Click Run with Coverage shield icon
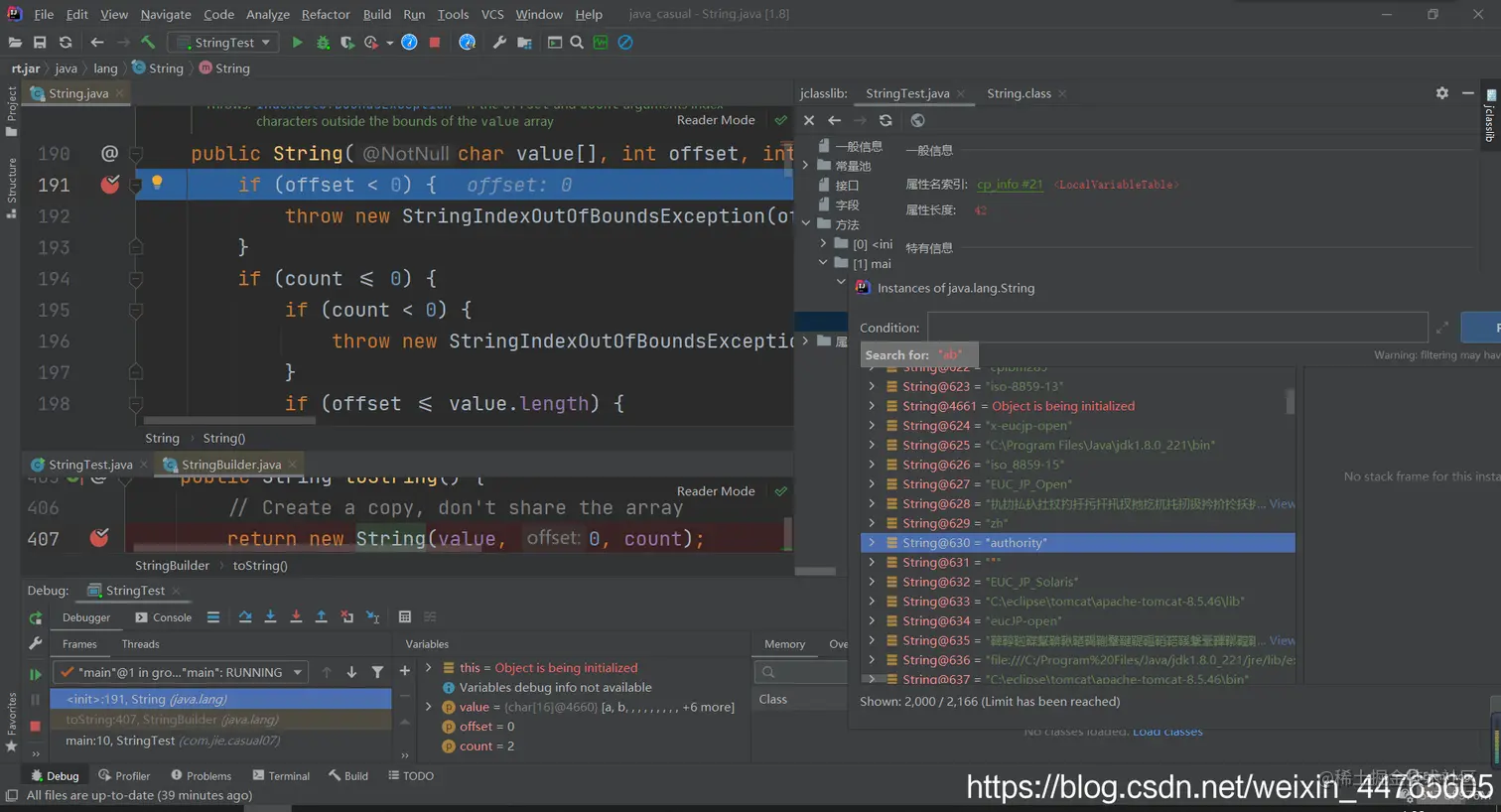The height and width of the screenshot is (812, 1501). pos(346,43)
